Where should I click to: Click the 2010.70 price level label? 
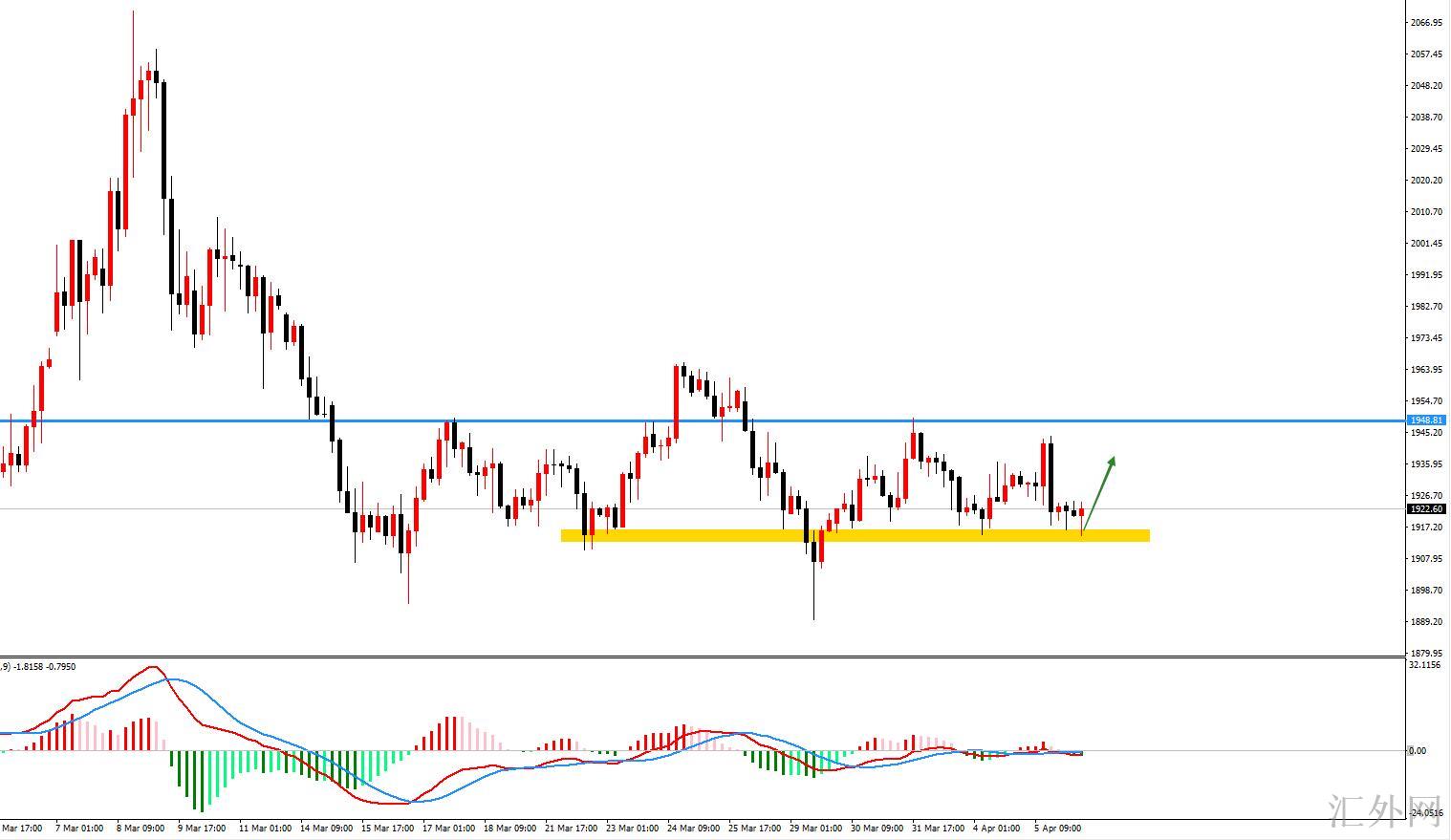pos(1426,212)
